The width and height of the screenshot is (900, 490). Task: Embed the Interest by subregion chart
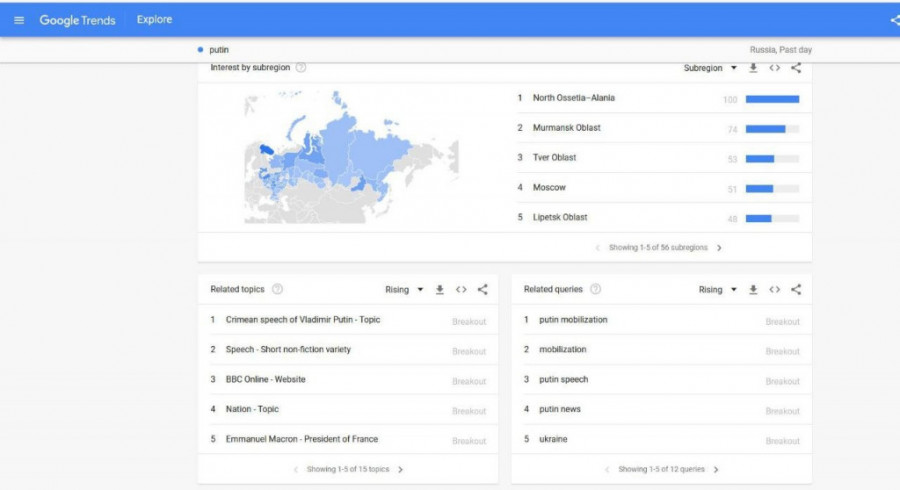point(775,68)
